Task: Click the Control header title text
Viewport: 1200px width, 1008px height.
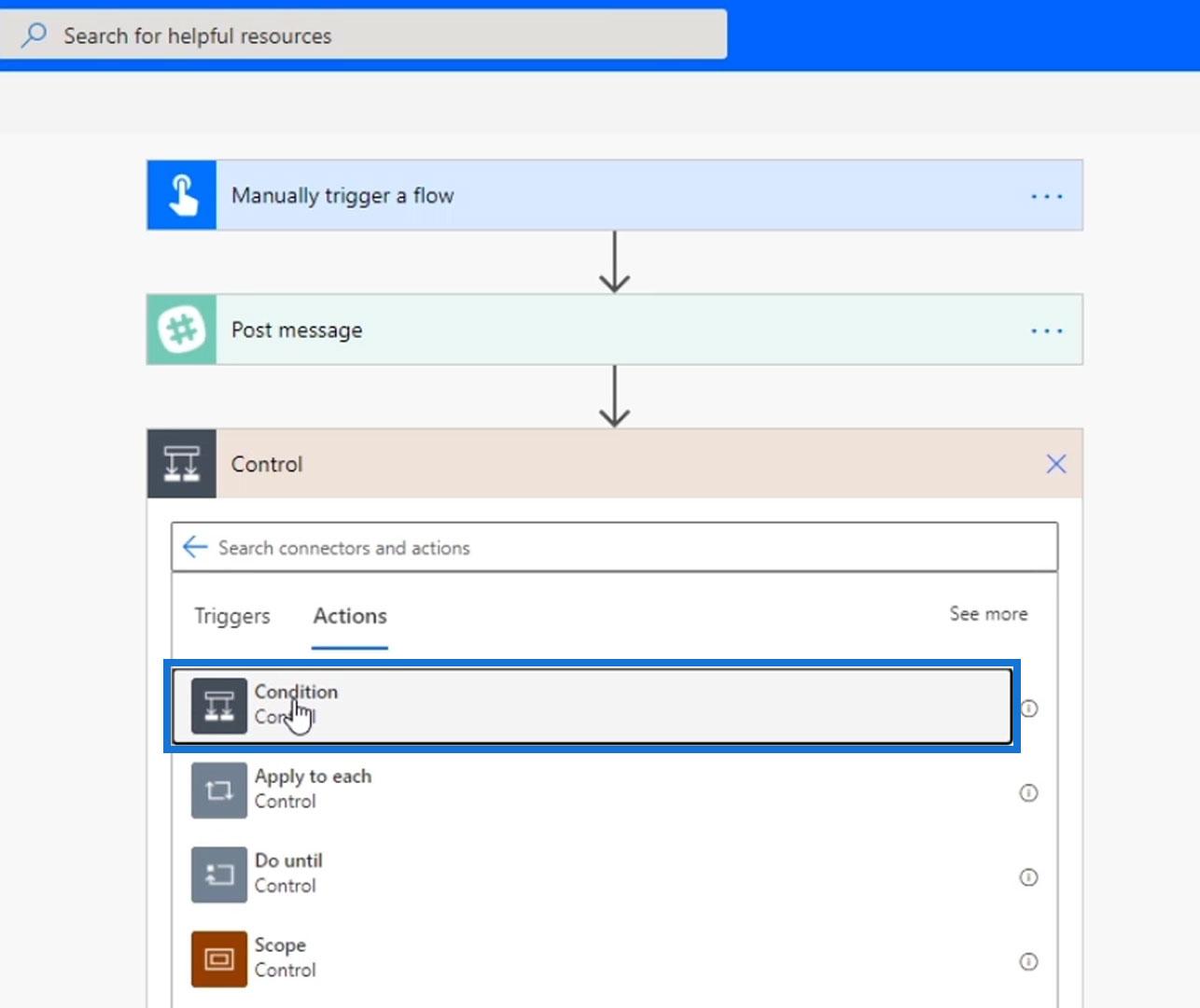Action: point(267,464)
